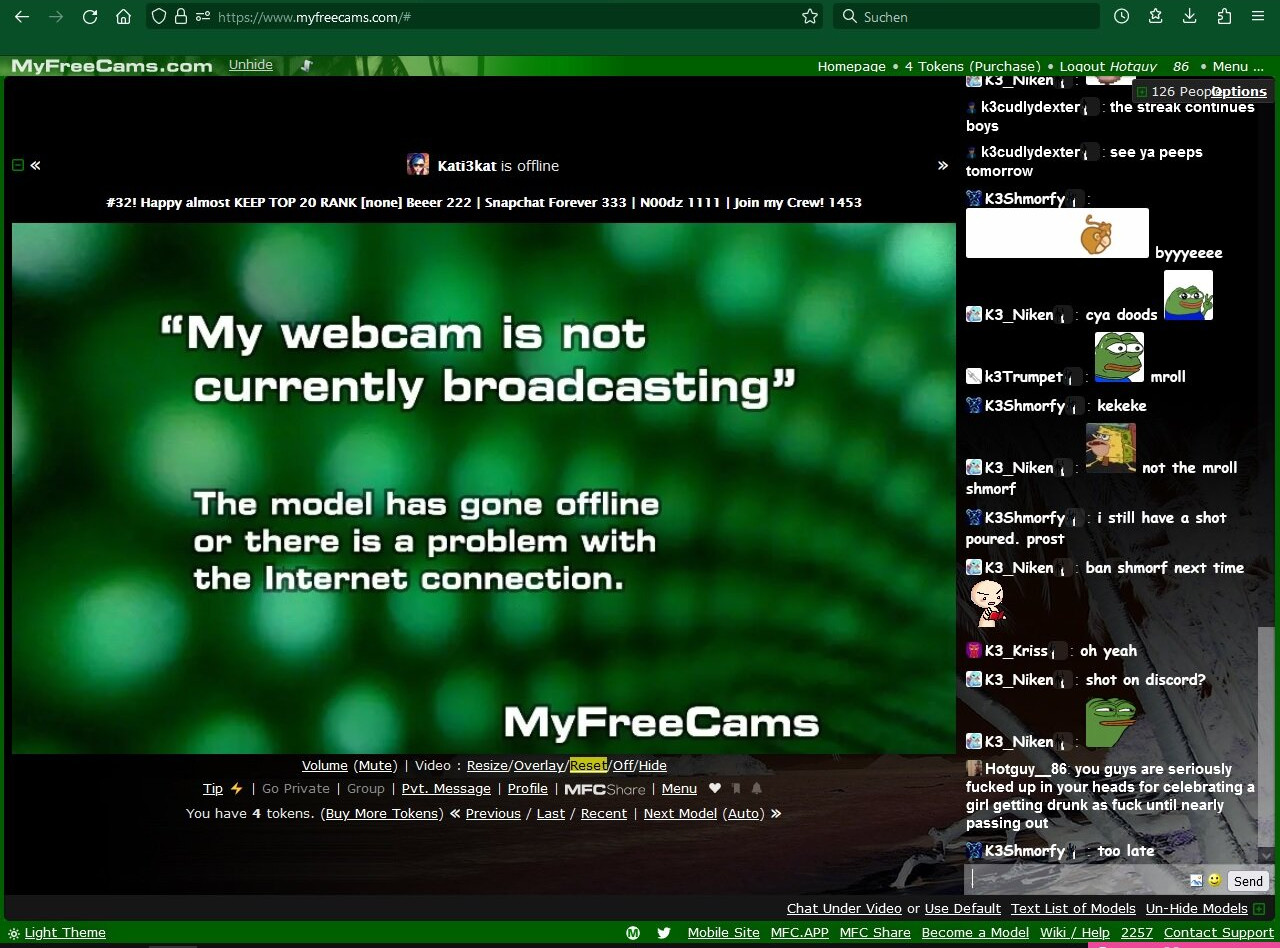Viewport: 1280px width, 948px height.
Task: Click the bell notification icon below video
Action: 757,789
